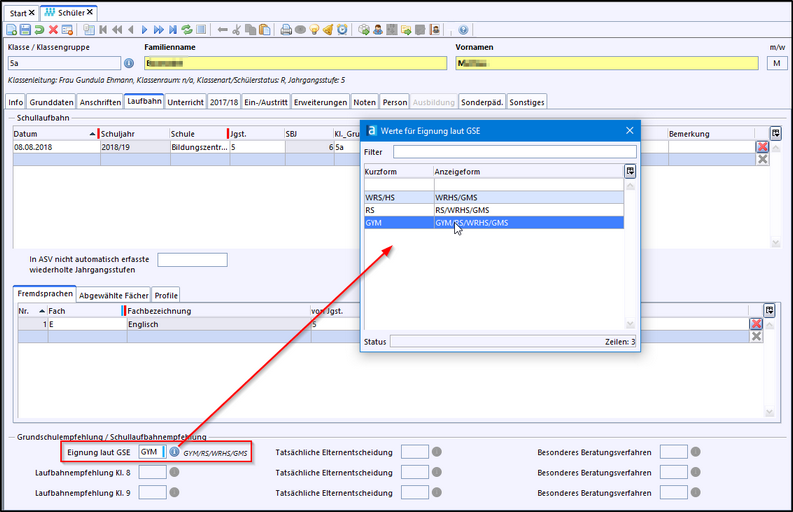
Task: Close the Schüler tab
Action: pos(92,12)
